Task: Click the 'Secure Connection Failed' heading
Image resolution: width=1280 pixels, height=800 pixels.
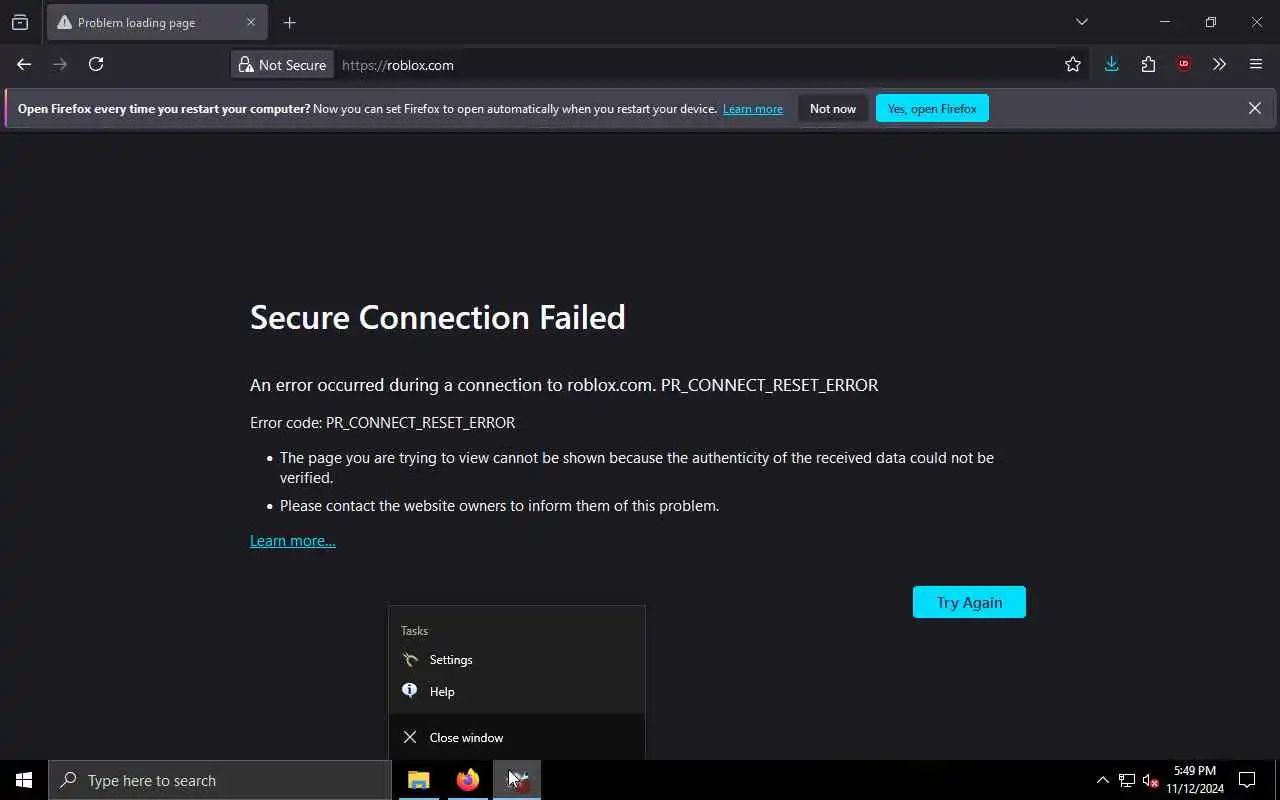Action: [x=438, y=317]
